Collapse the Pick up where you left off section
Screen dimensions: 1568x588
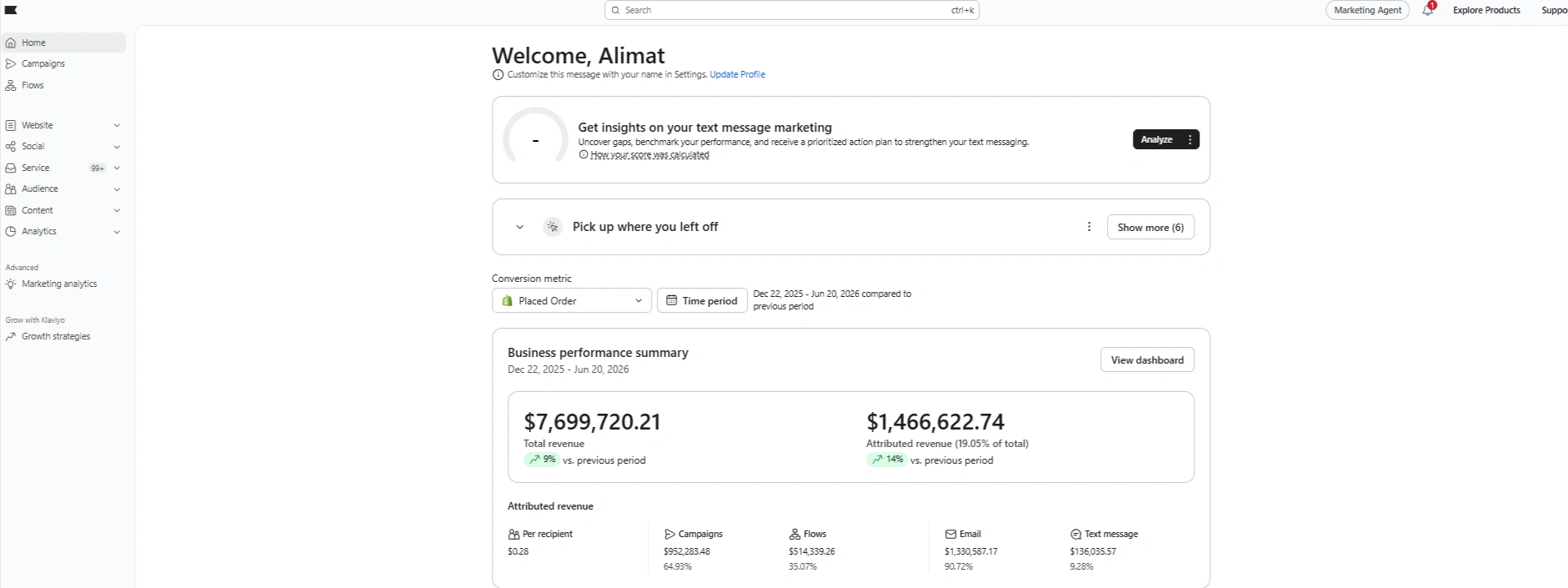pyautogui.click(x=519, y=227)
